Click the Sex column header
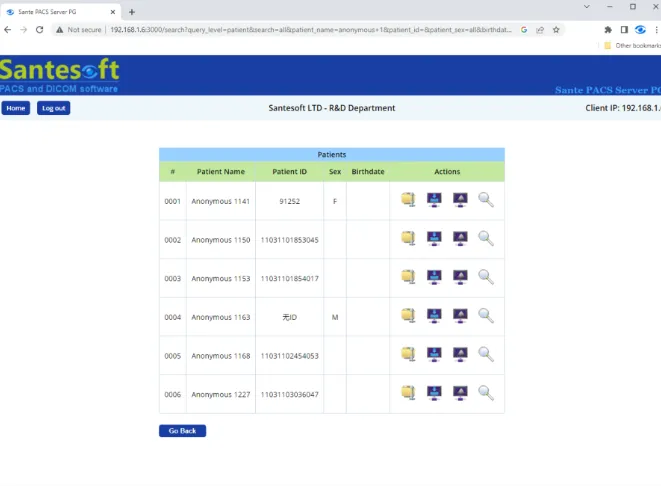Viewport: 661px width, 486px height. coord(335,172)
